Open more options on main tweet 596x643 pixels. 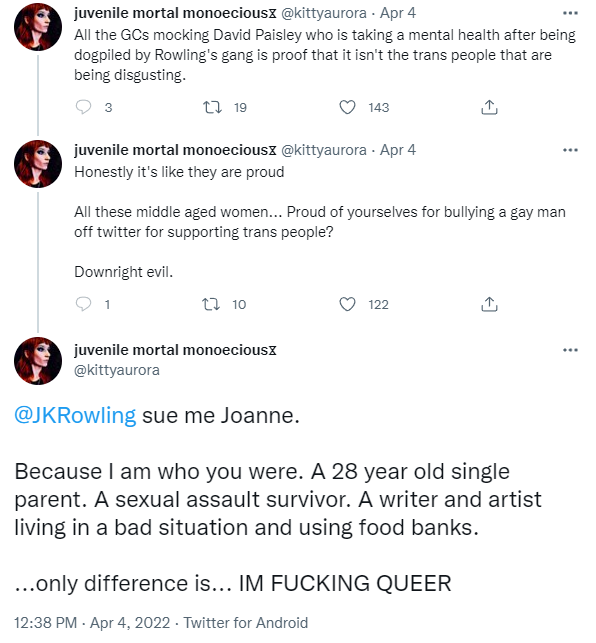[570, 350]
